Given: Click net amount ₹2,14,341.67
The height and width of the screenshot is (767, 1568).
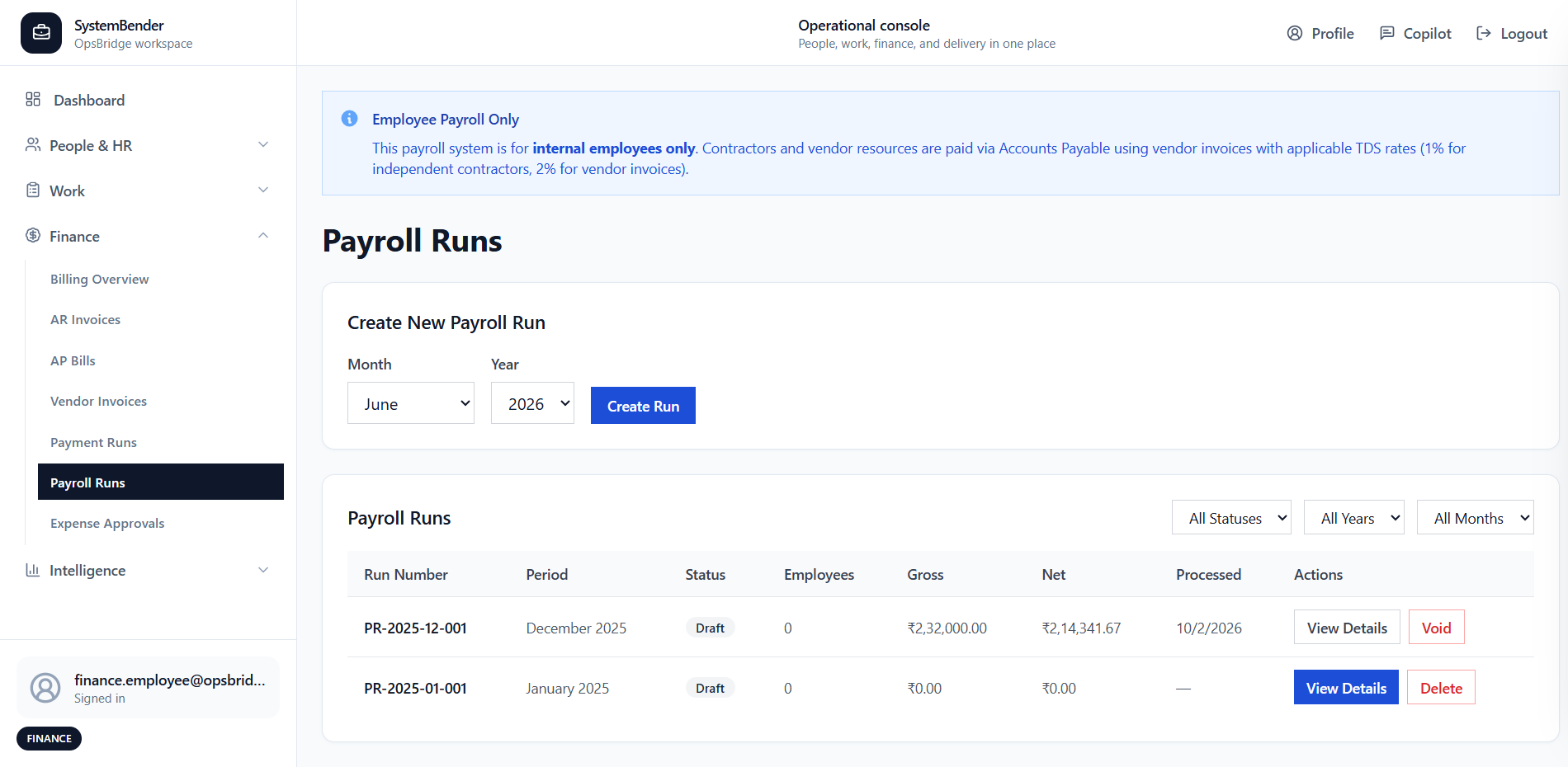Looking at the screenshot, I should (x=1081, y=628).
